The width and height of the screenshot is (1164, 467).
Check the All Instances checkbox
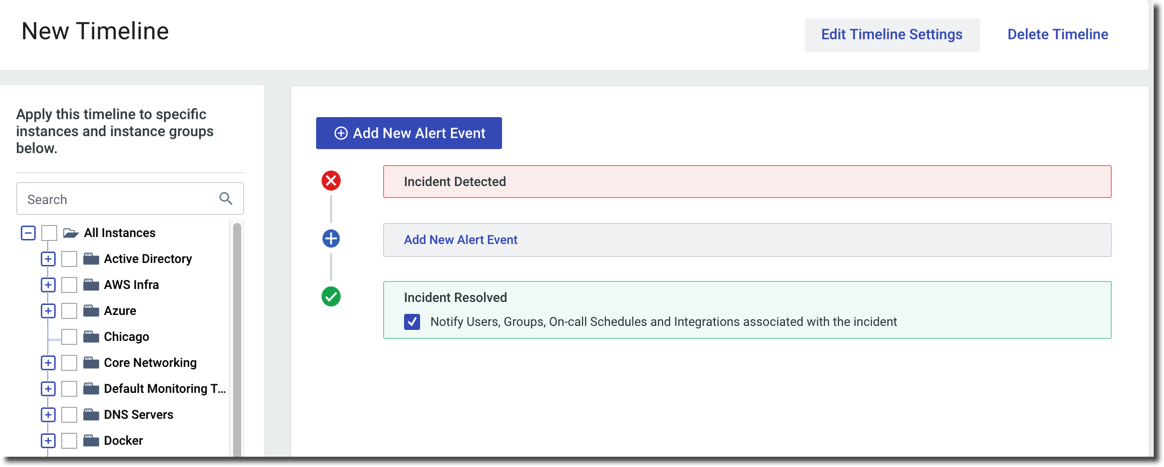click(49, 233)
